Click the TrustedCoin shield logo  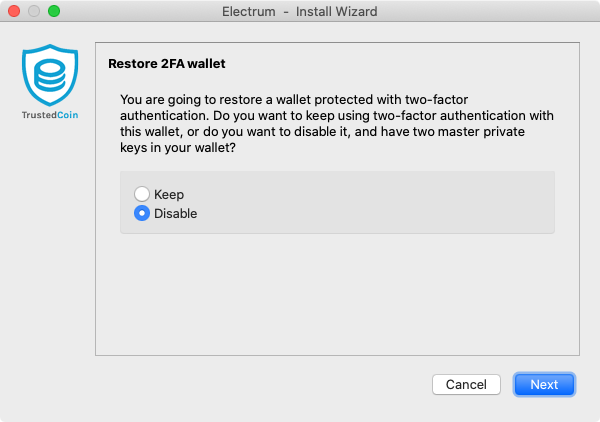[x=50, y=75]
